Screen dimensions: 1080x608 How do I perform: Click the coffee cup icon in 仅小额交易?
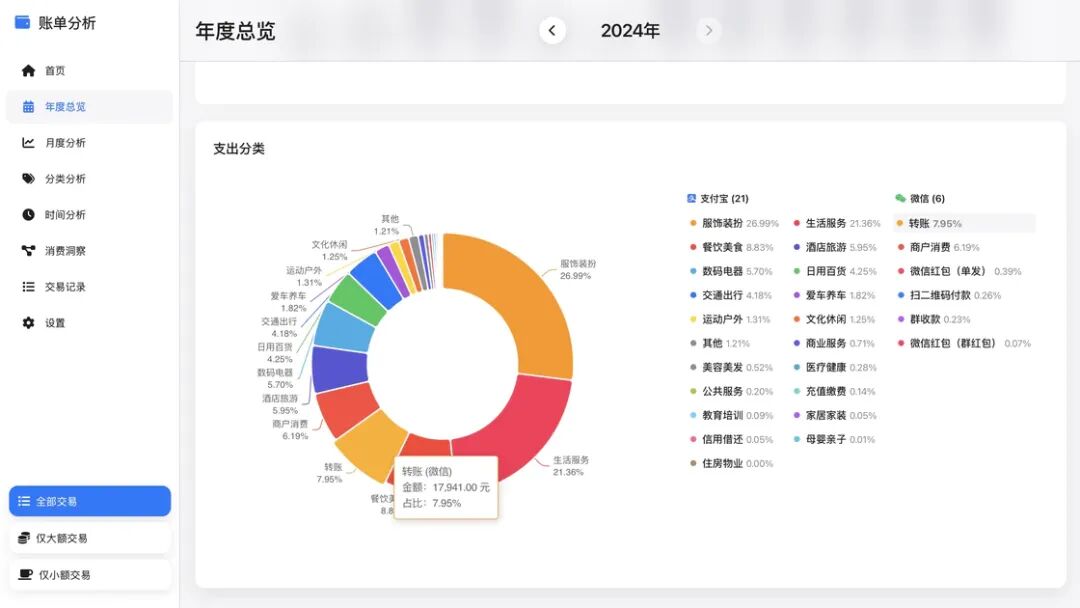(x=25, y=574)
